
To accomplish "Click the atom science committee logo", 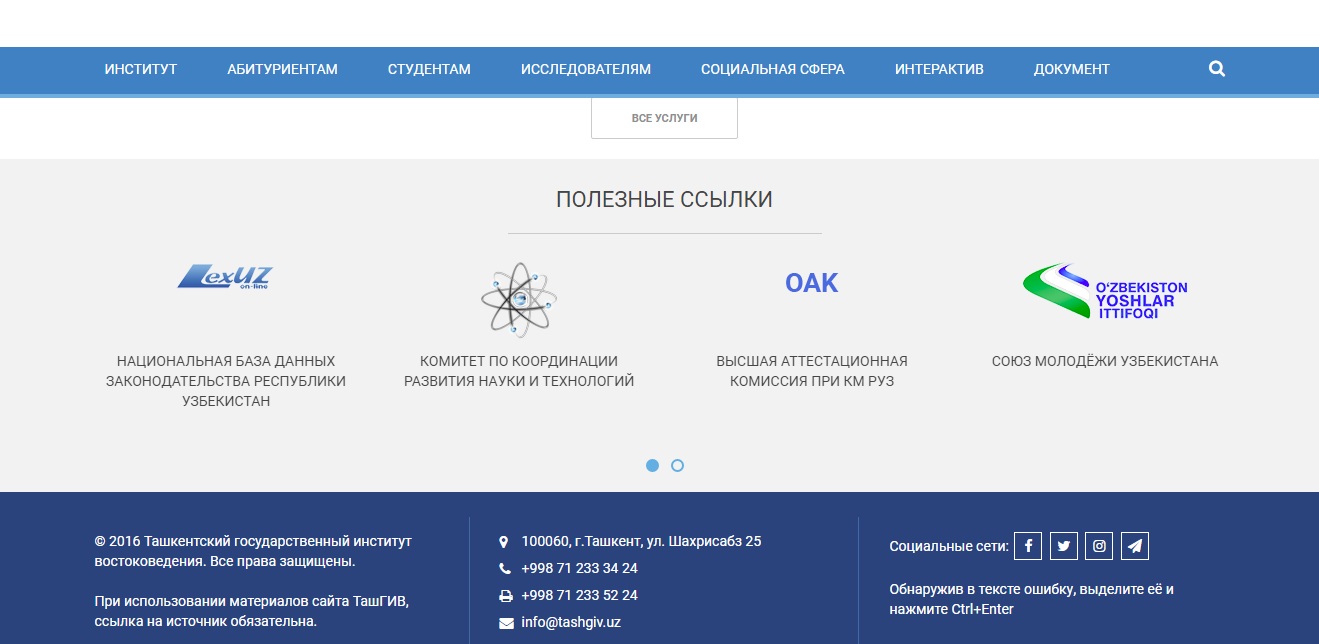I will [519, 299].
